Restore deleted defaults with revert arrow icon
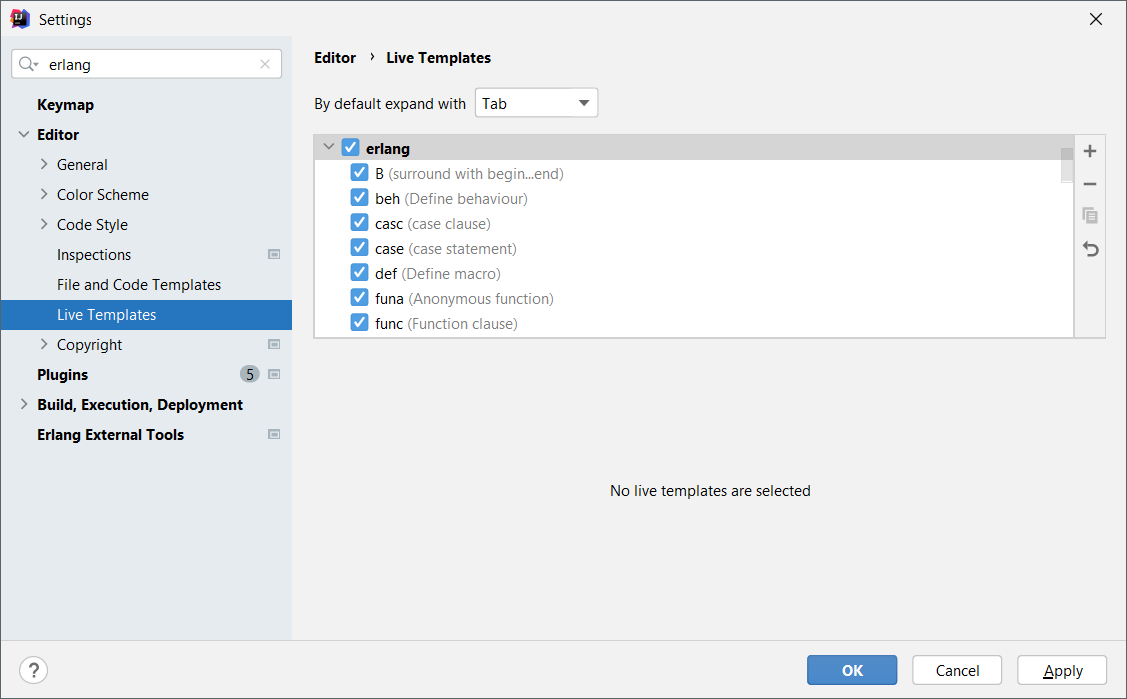This screenshot has width=1127, height=699. point(1090,249)
